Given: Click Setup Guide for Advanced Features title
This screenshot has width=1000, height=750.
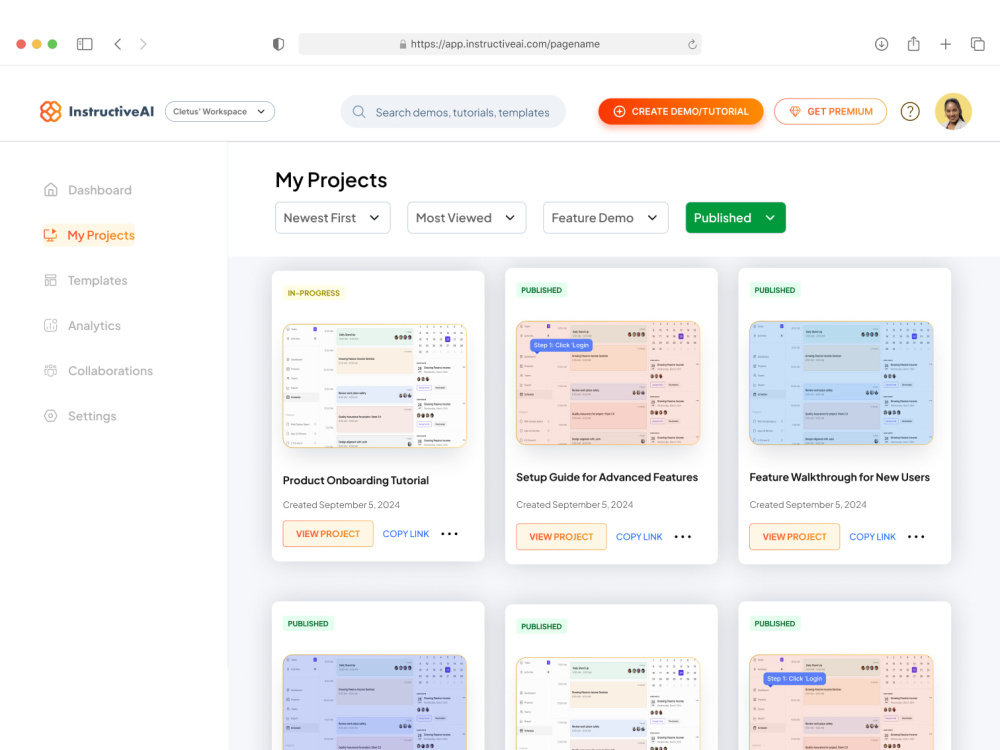Looking at the screenshot, I should point(607,477).
